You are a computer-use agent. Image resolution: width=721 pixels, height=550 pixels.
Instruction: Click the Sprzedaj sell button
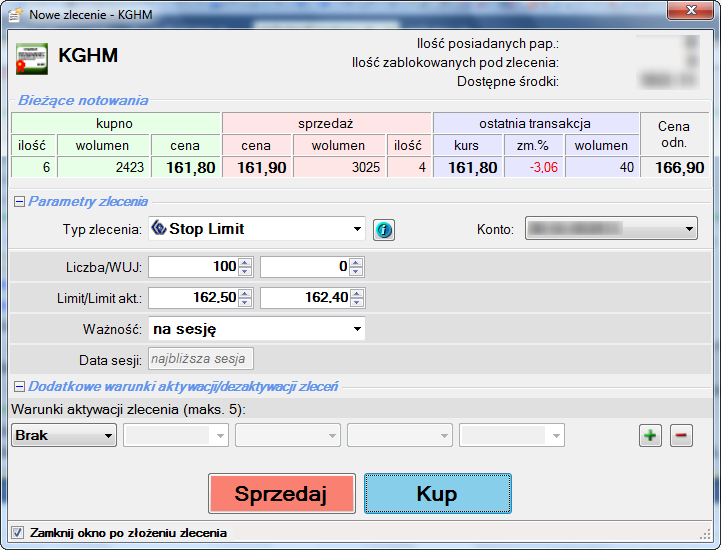click(x=281, y=493)
